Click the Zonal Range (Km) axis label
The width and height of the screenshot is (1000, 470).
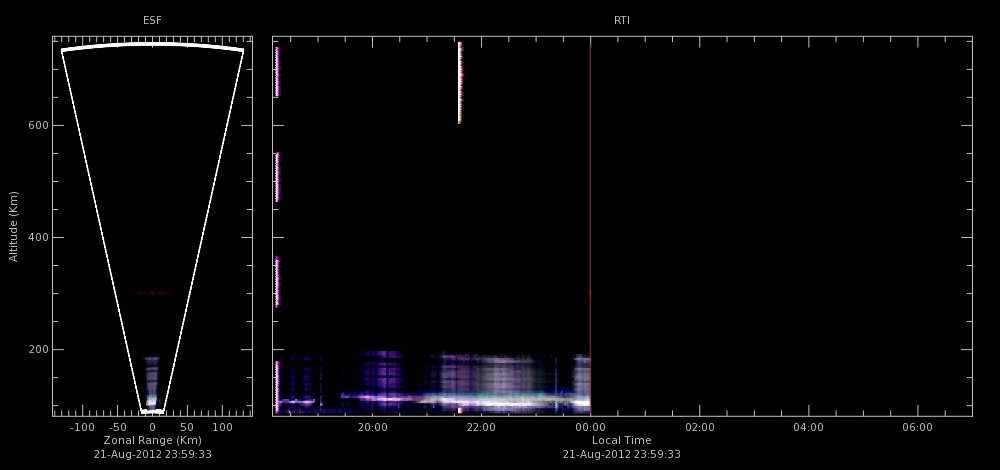[x=152, y=440]
